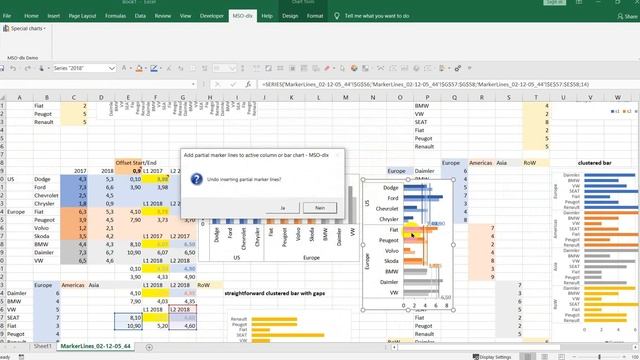Image resolution: width=640 pixels, height=360 pixels.
Task: Apply outline color with the pen icon
Action: (153, 68)
